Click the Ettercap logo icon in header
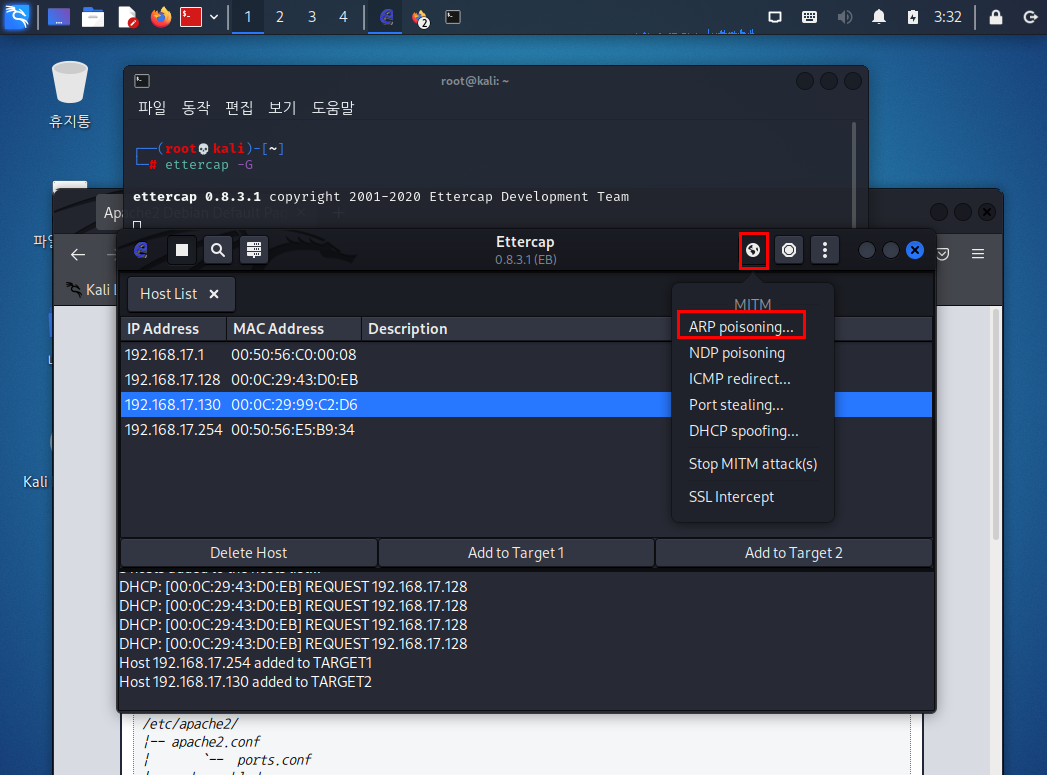The image size is (1047, 775). pyautogui.click(x=141, y=250)
